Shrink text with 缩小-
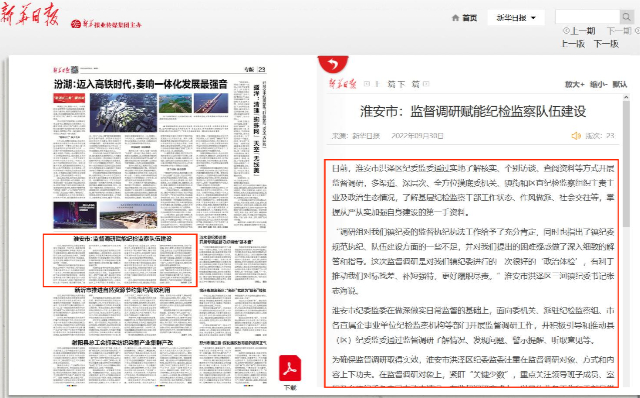 click(x=599, y=84)
